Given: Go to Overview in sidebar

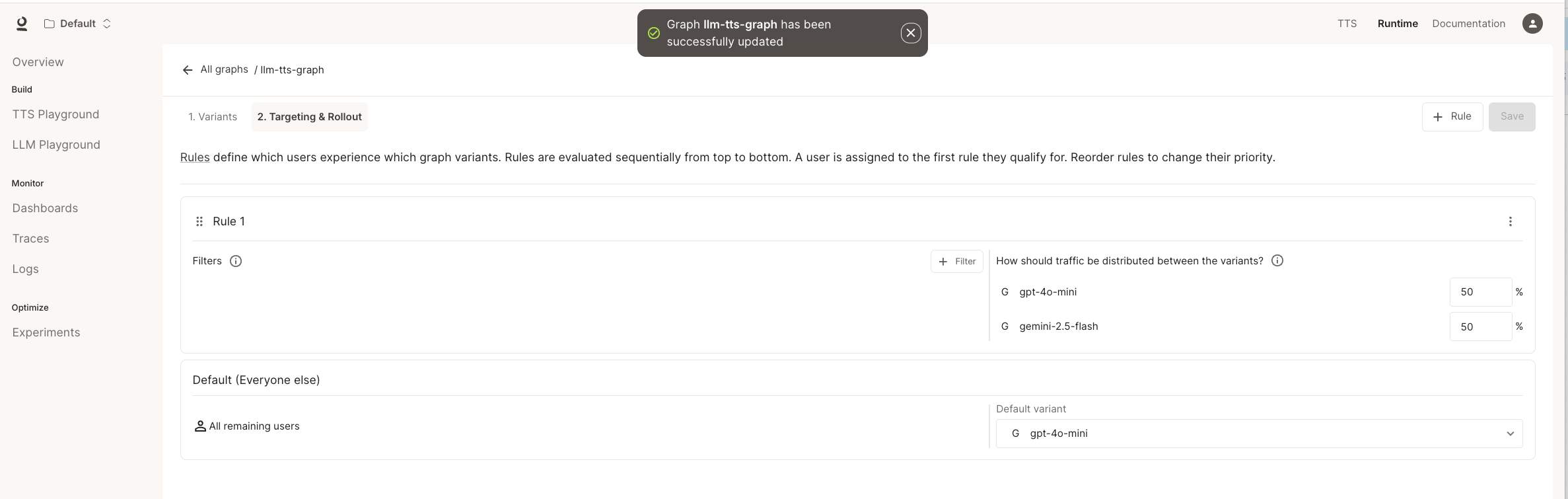Looking at the screenshot, I should (38, 62).
